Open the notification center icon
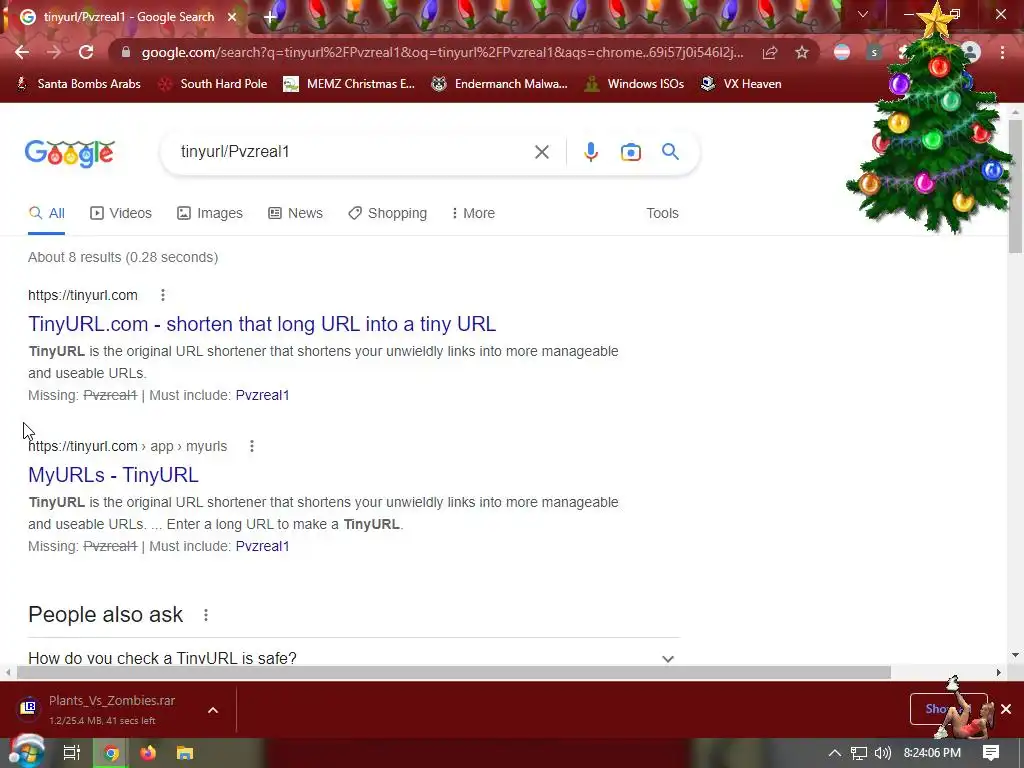The height and width of the screenshot is (768, 1024). 991,753
